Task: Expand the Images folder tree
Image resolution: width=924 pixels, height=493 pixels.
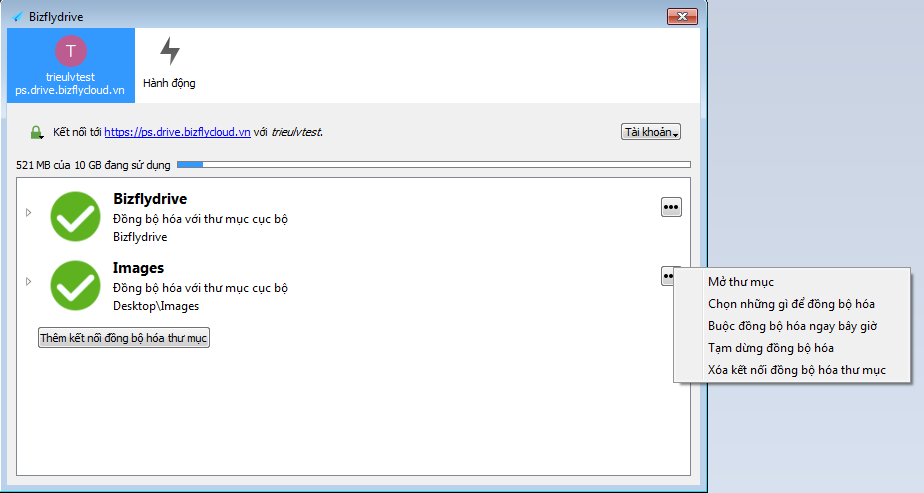Action: click(28, 282)
